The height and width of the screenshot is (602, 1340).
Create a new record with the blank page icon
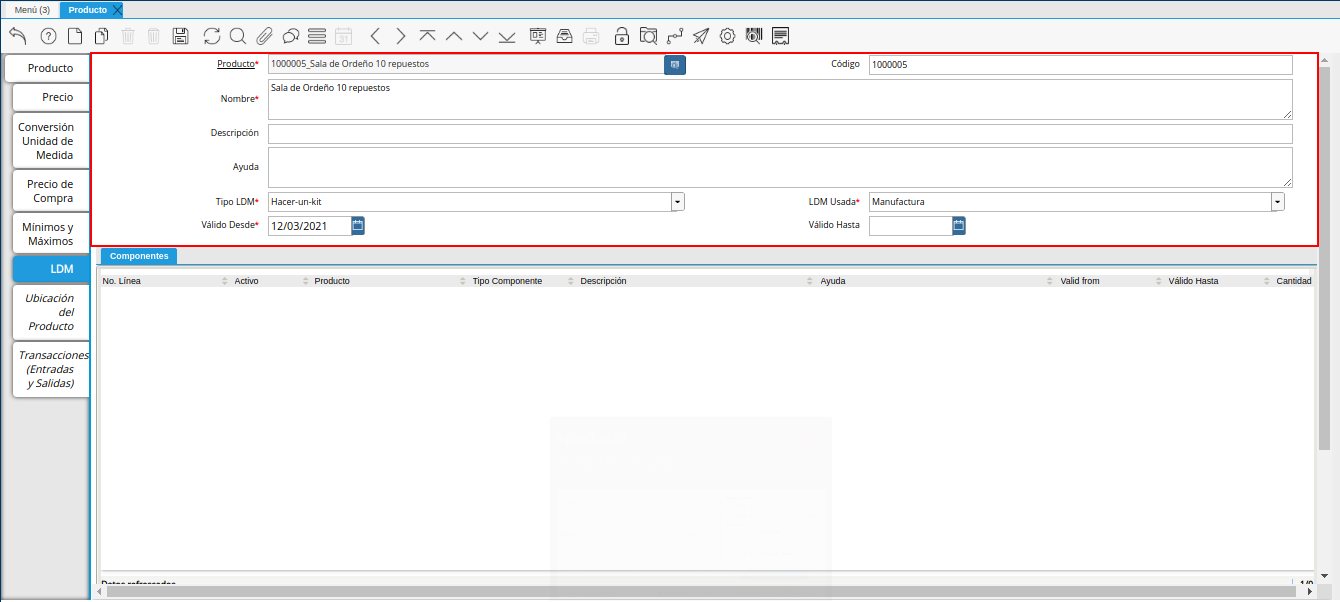pos(75,36)
